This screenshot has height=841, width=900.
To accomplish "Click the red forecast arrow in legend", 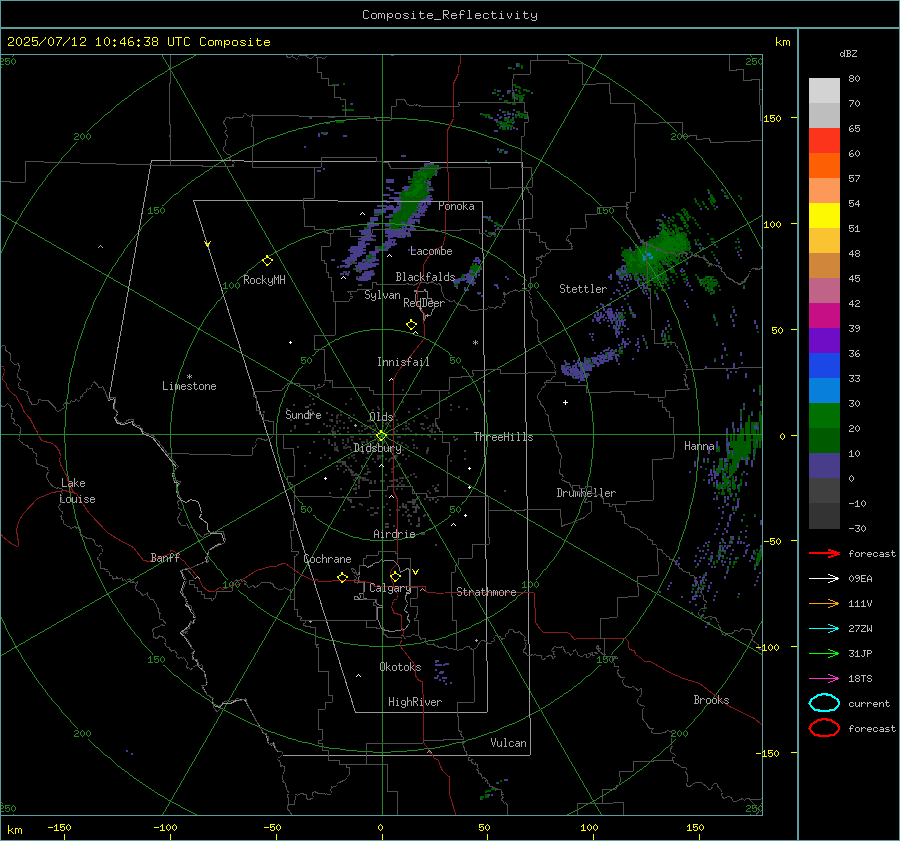I will (825, 553).
